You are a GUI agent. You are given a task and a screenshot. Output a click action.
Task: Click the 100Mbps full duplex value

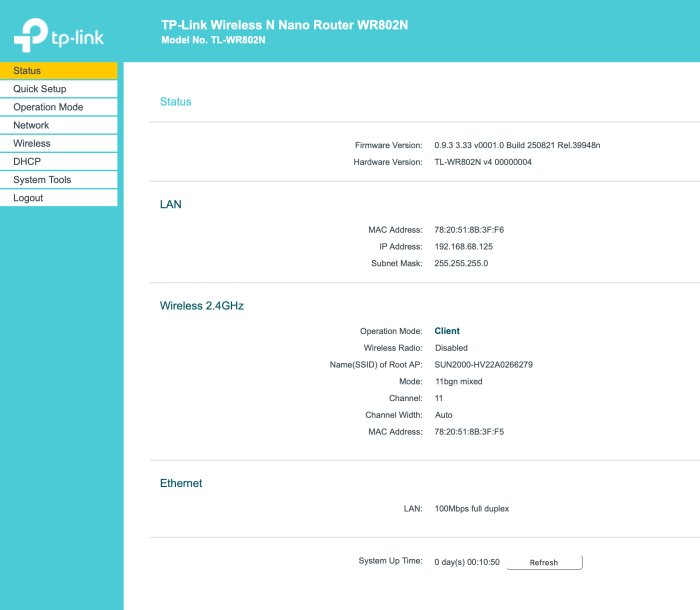tap(472, 509)
